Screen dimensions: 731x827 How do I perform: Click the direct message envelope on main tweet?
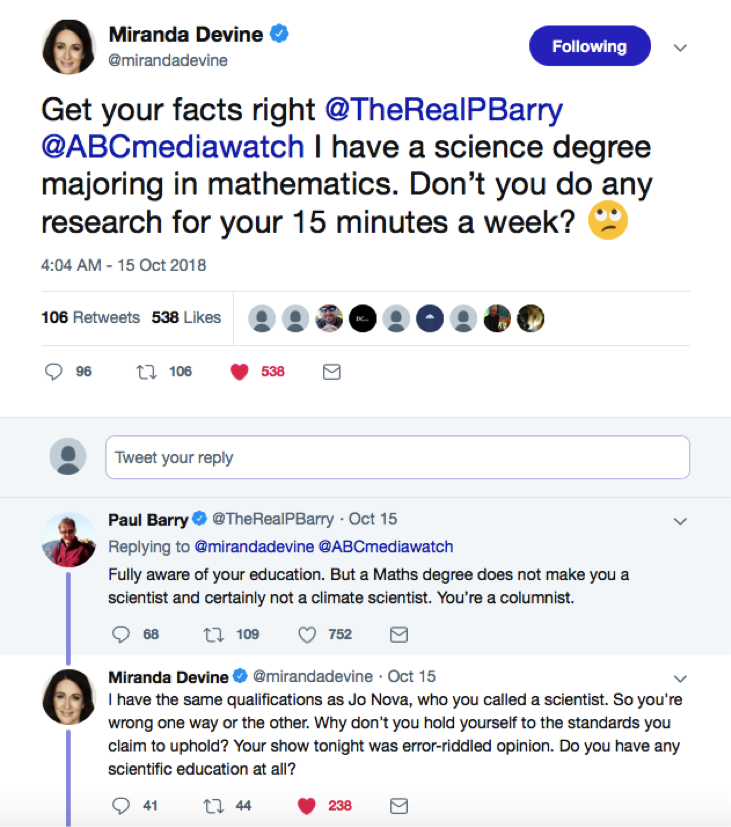click(x=332, y=371)
